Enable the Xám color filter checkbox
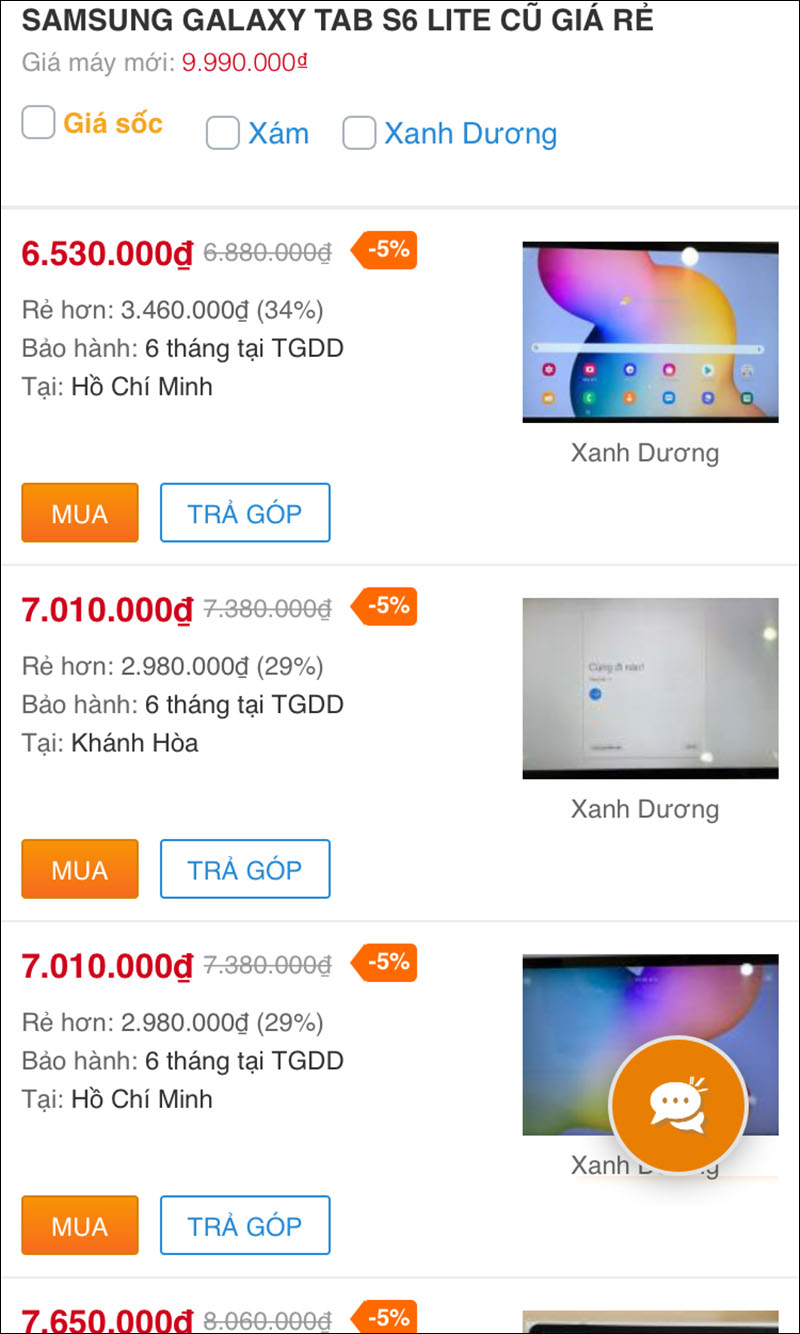Viewport: 800px width, 1334px height. [x=222, y=133]
